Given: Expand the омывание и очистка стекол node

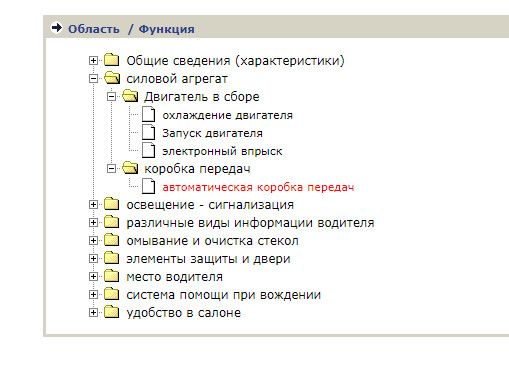Looking at the screenshot, I should (94, 241).
